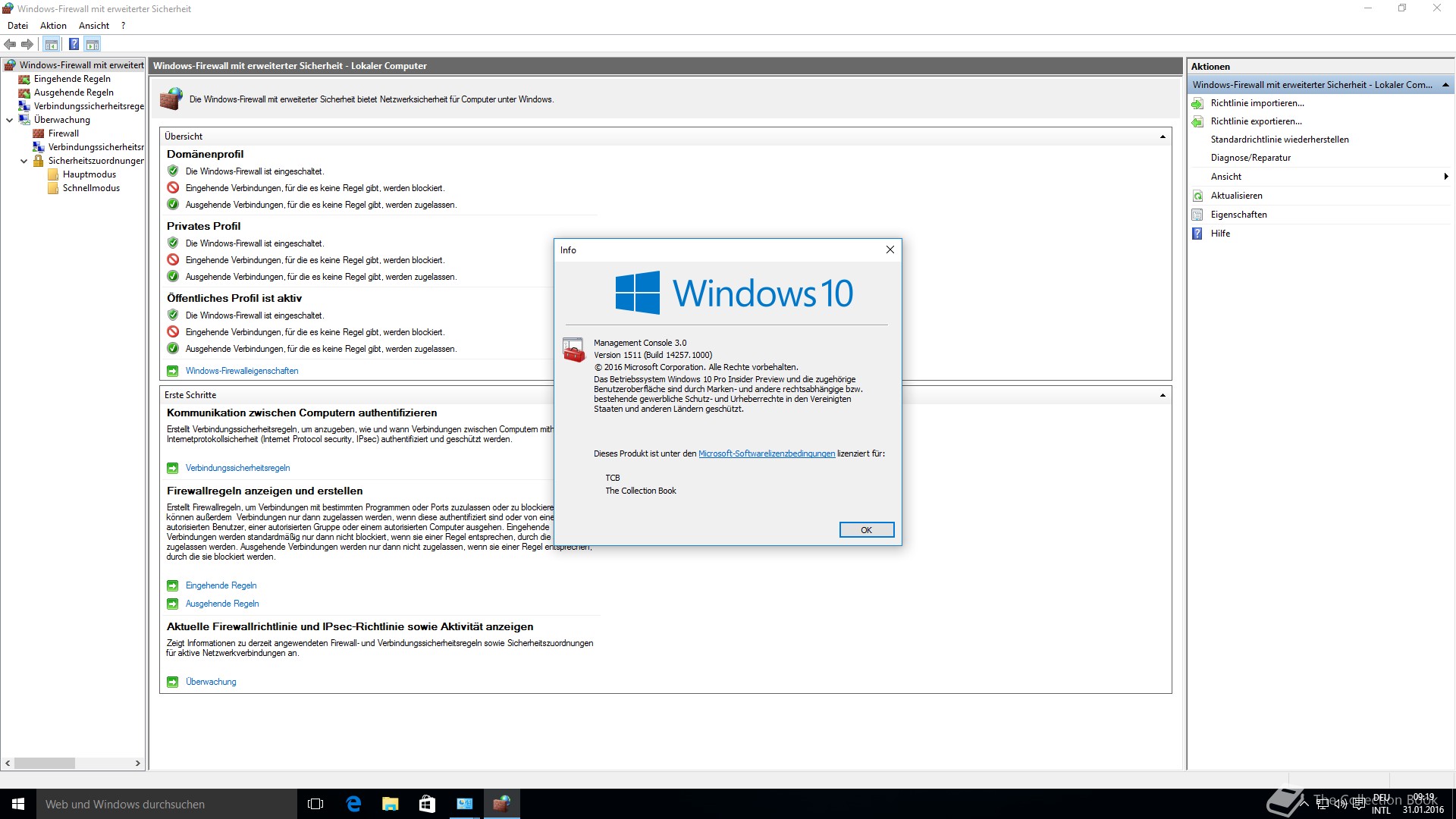Click the Eigenschaften sheet icon
Viewport: 1456px width, 819px height.
point(1197,215)
